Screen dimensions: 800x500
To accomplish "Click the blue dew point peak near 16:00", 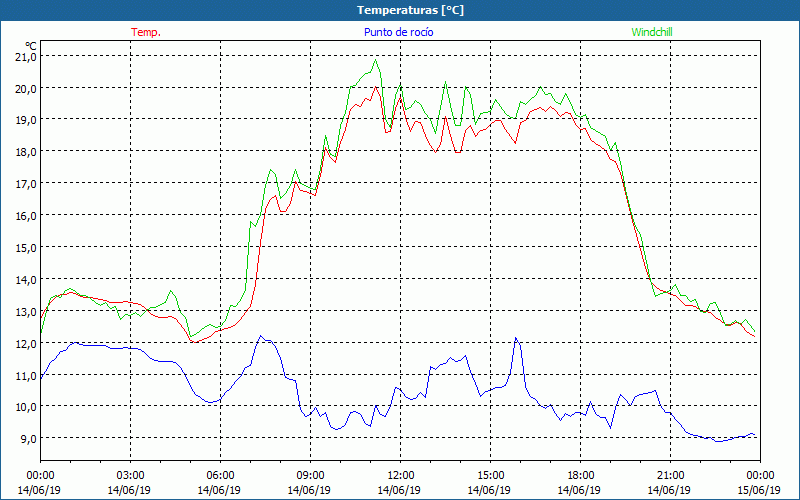I will pos(516,338).
